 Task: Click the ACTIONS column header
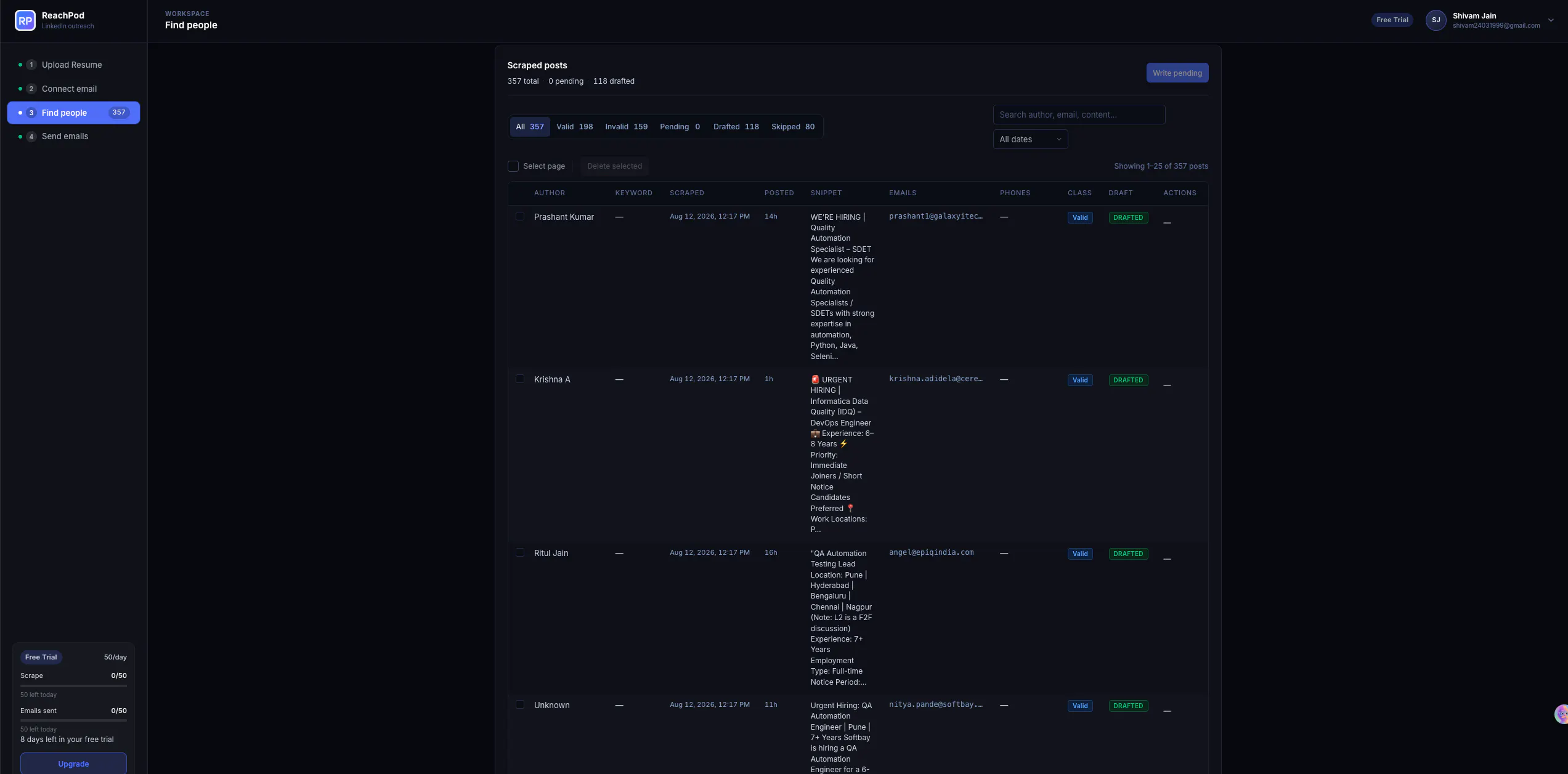tap(1179, 193)
